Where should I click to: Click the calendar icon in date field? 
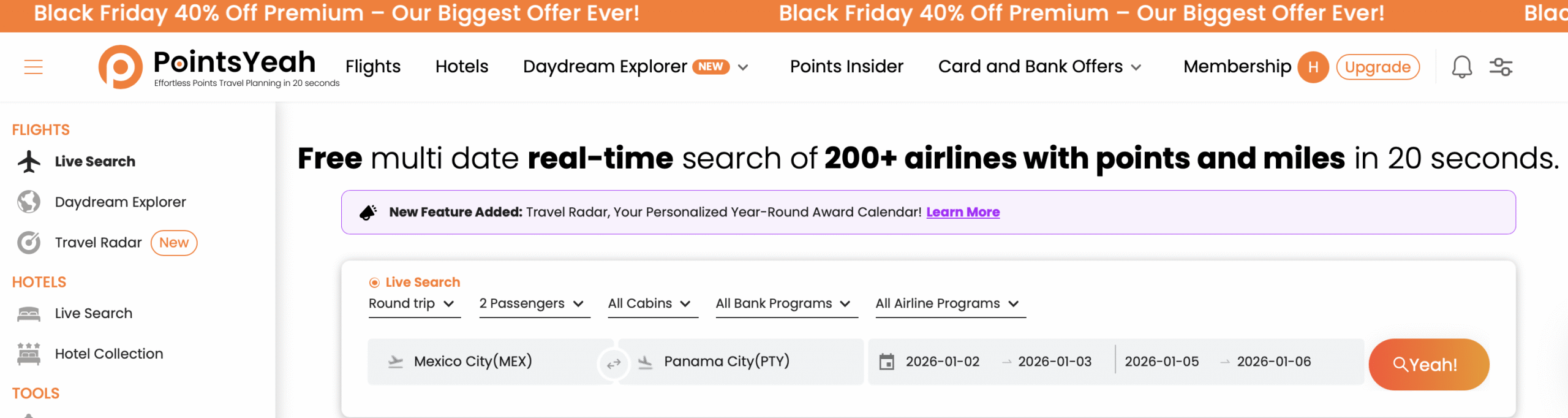886,362
